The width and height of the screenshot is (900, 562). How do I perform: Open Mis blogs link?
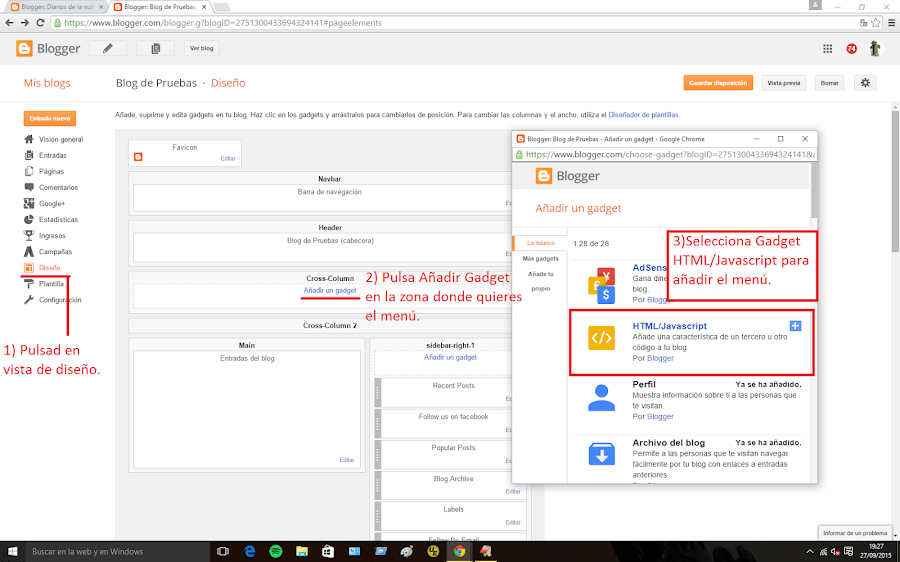point(47,83)
